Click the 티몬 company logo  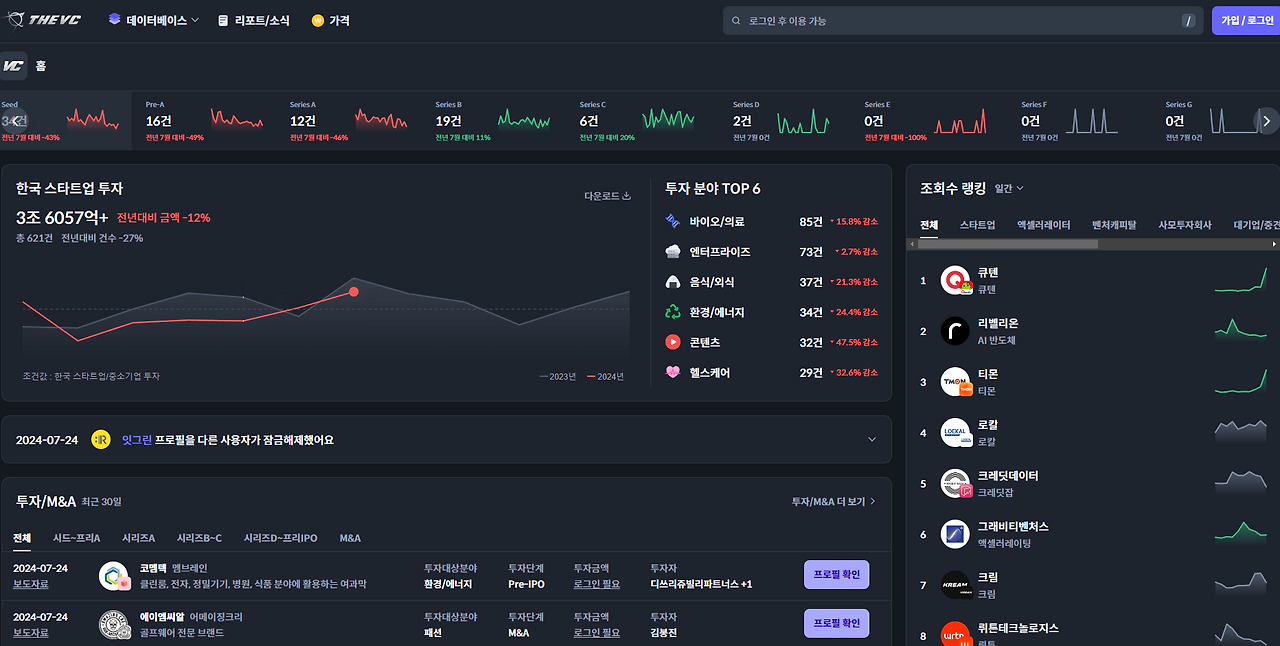click(956, 382)
